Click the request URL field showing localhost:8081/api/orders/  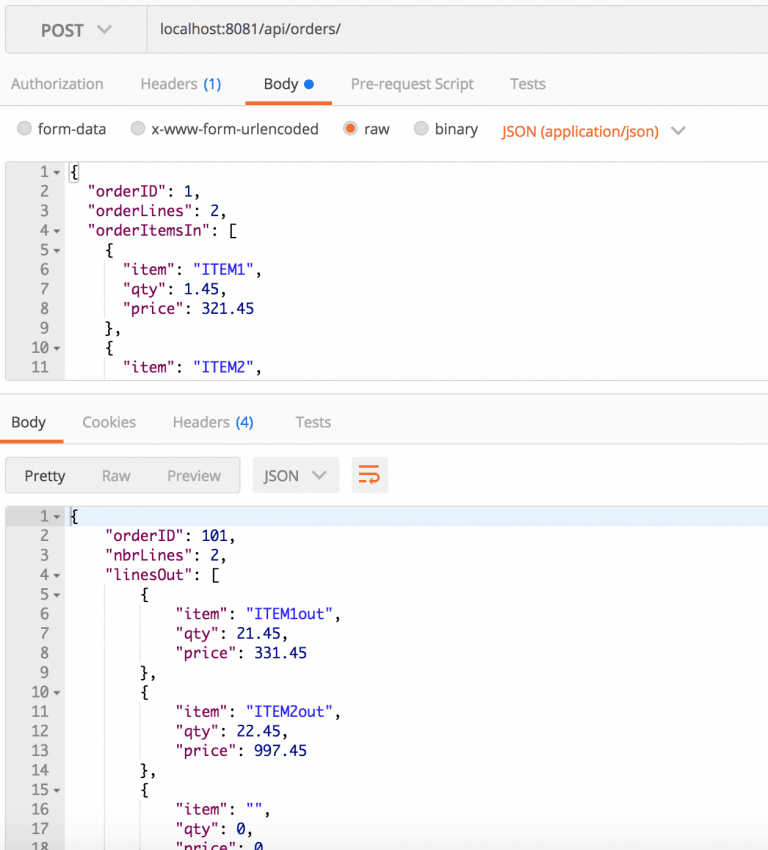[x=300, y=28]
